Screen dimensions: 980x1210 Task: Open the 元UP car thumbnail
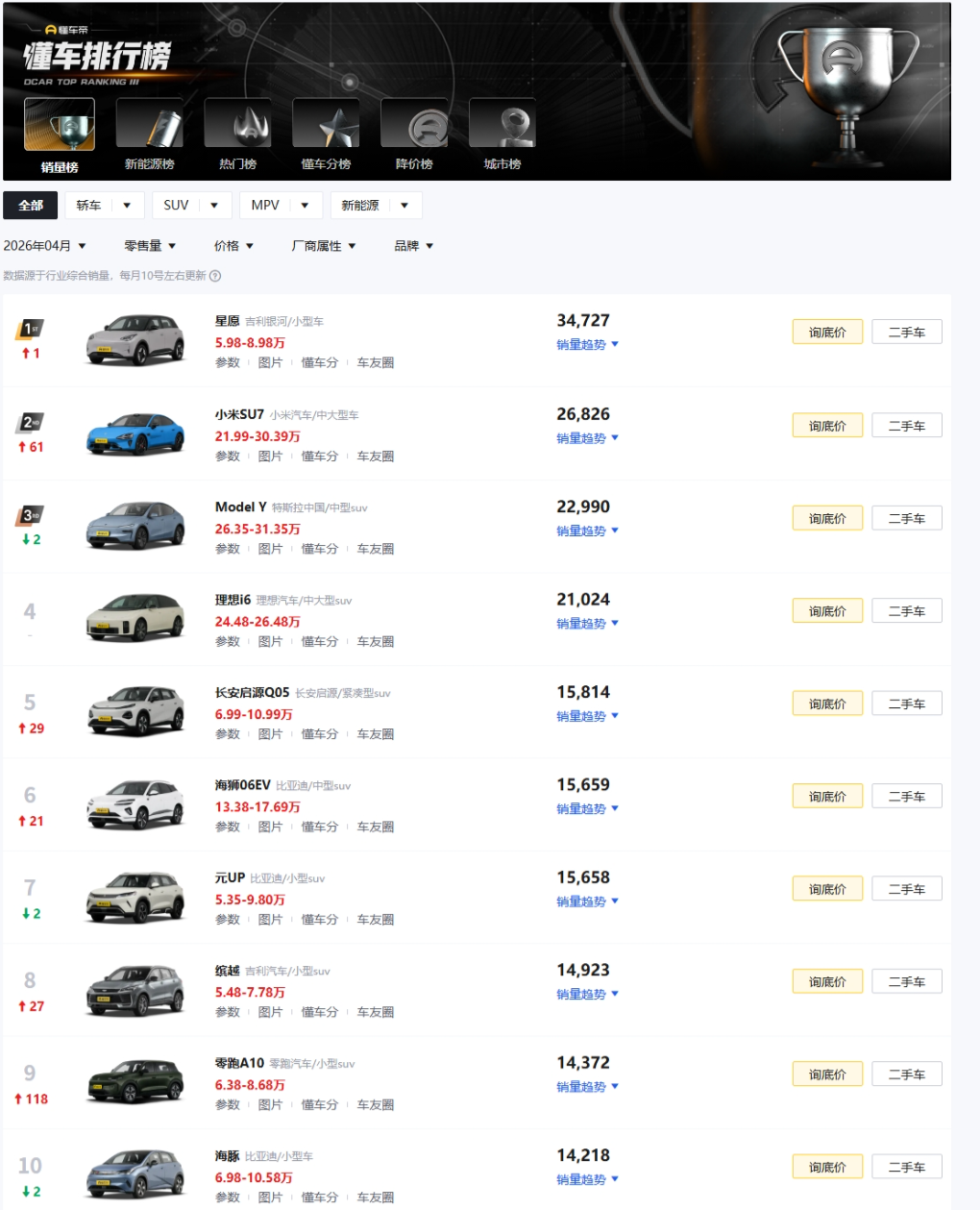click(x=135, y=897)
